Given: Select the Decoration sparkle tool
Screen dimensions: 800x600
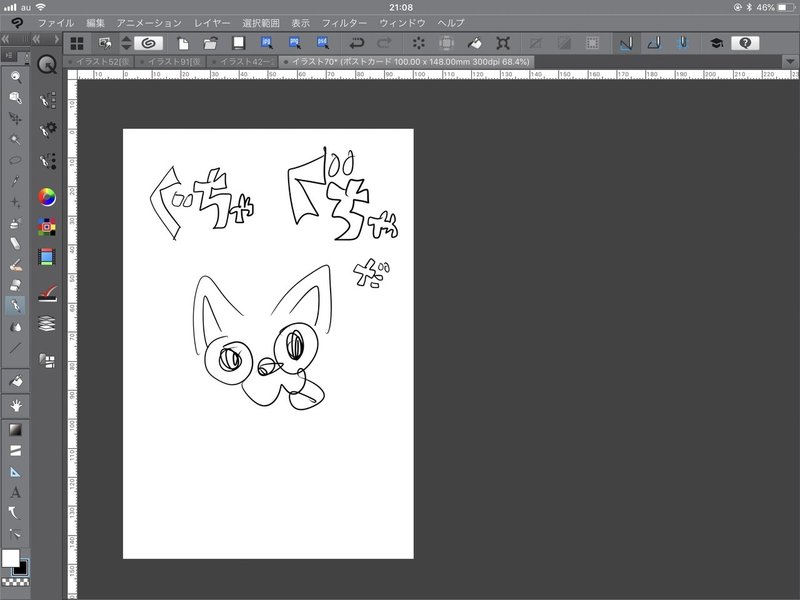Looking at the screenshot, I should pyautogui.click(x=16, y=202).
